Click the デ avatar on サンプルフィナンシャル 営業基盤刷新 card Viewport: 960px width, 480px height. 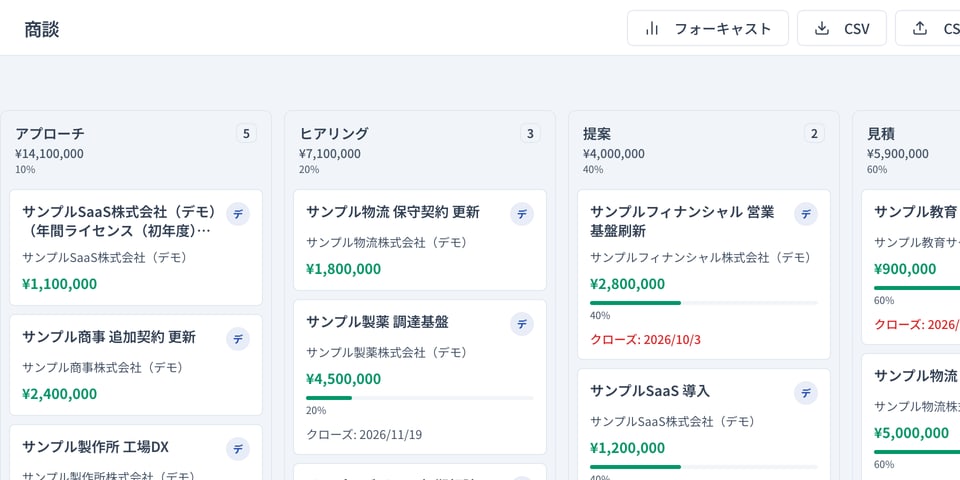(x=806, y=214)
